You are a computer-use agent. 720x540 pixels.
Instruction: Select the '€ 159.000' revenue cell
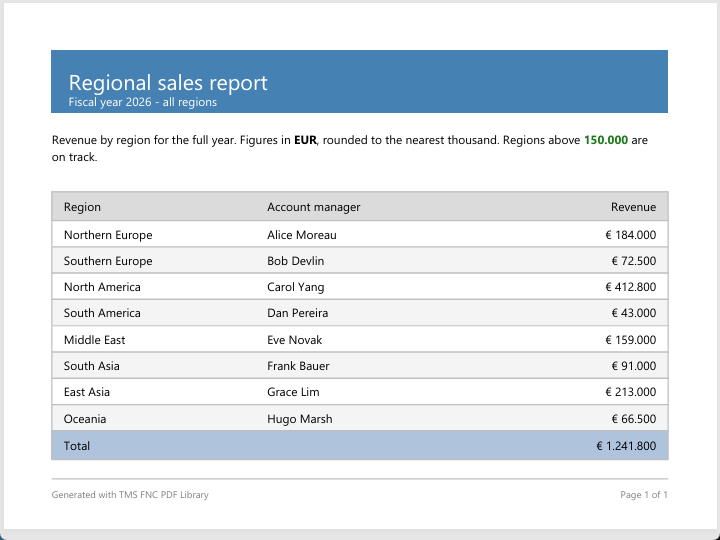pos(630,340)
